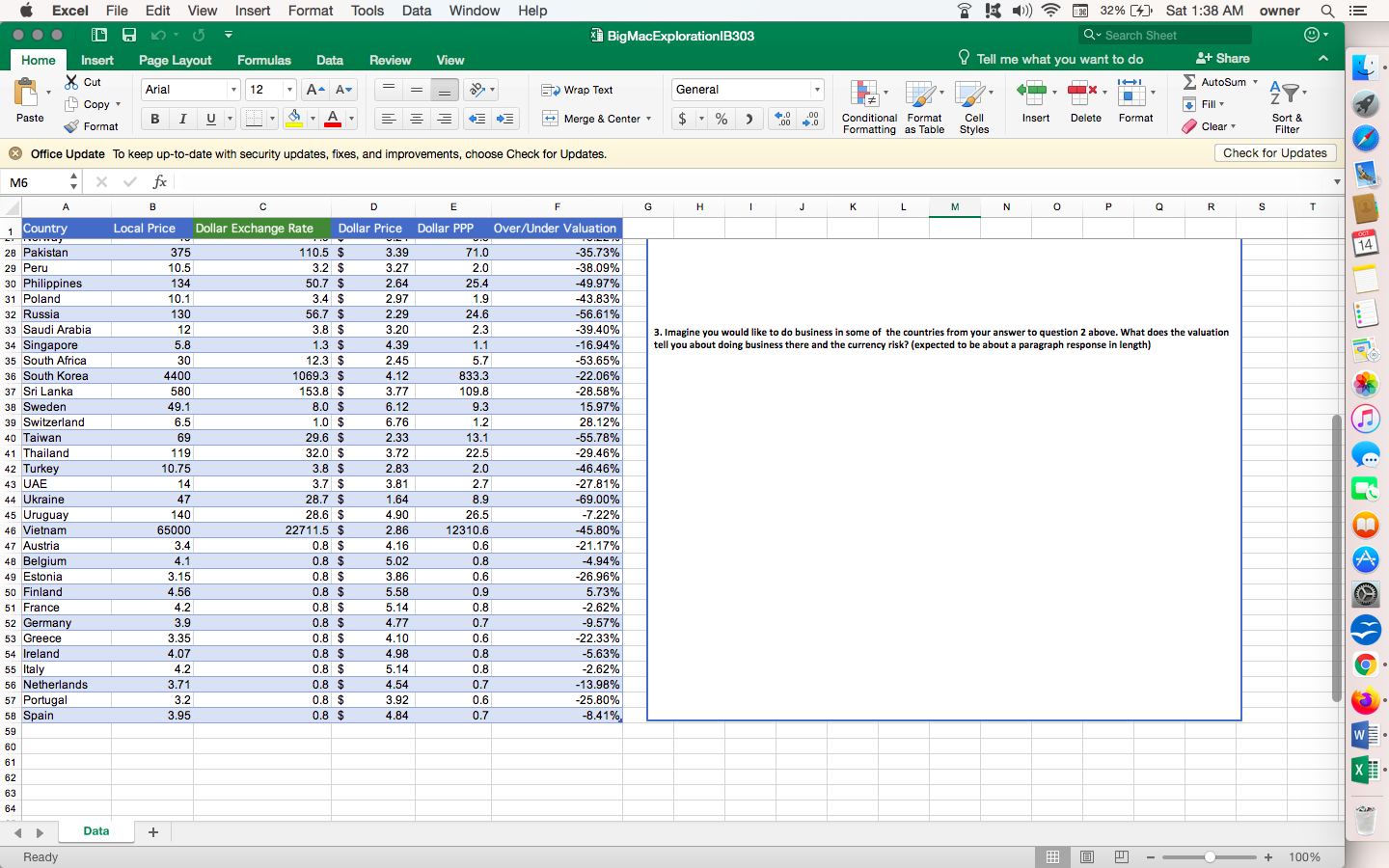Open the font name dropdown showing Arial

coord(233,90)
